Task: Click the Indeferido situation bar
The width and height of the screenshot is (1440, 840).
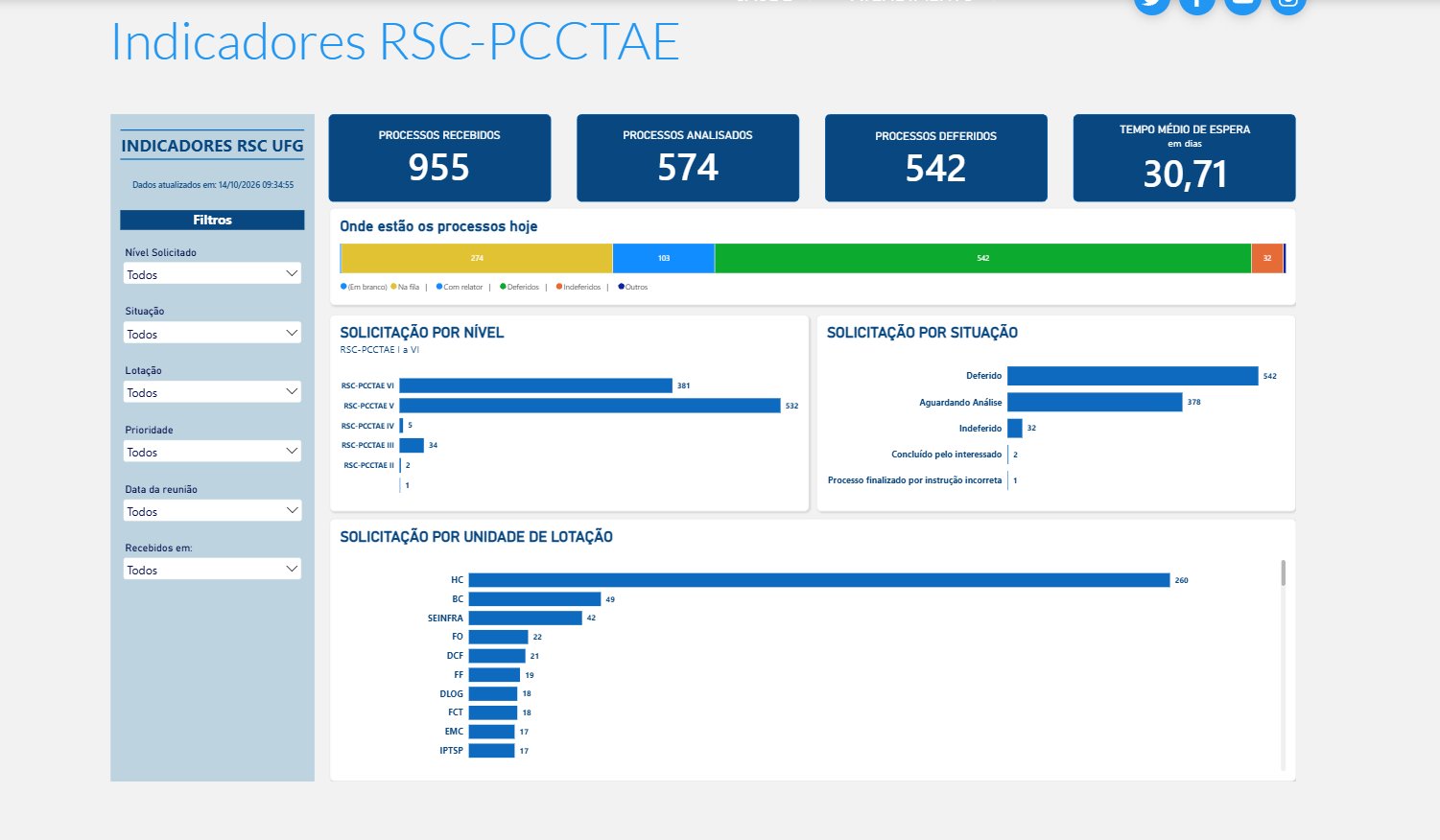Action: coord(1015,429)
